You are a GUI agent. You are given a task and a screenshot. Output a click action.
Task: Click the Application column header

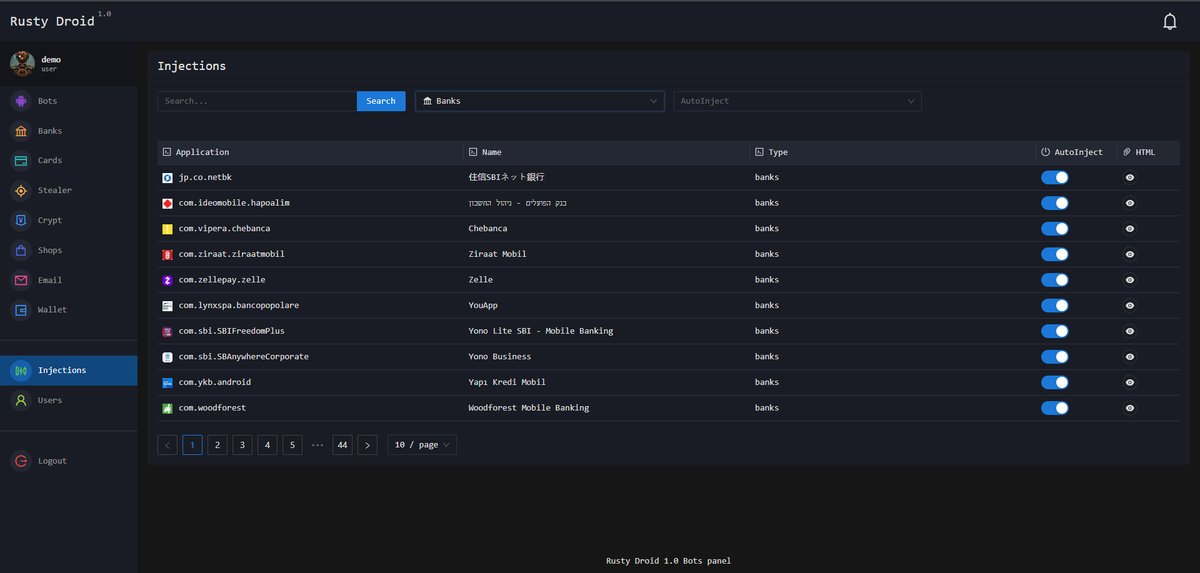tap(310, 152)
